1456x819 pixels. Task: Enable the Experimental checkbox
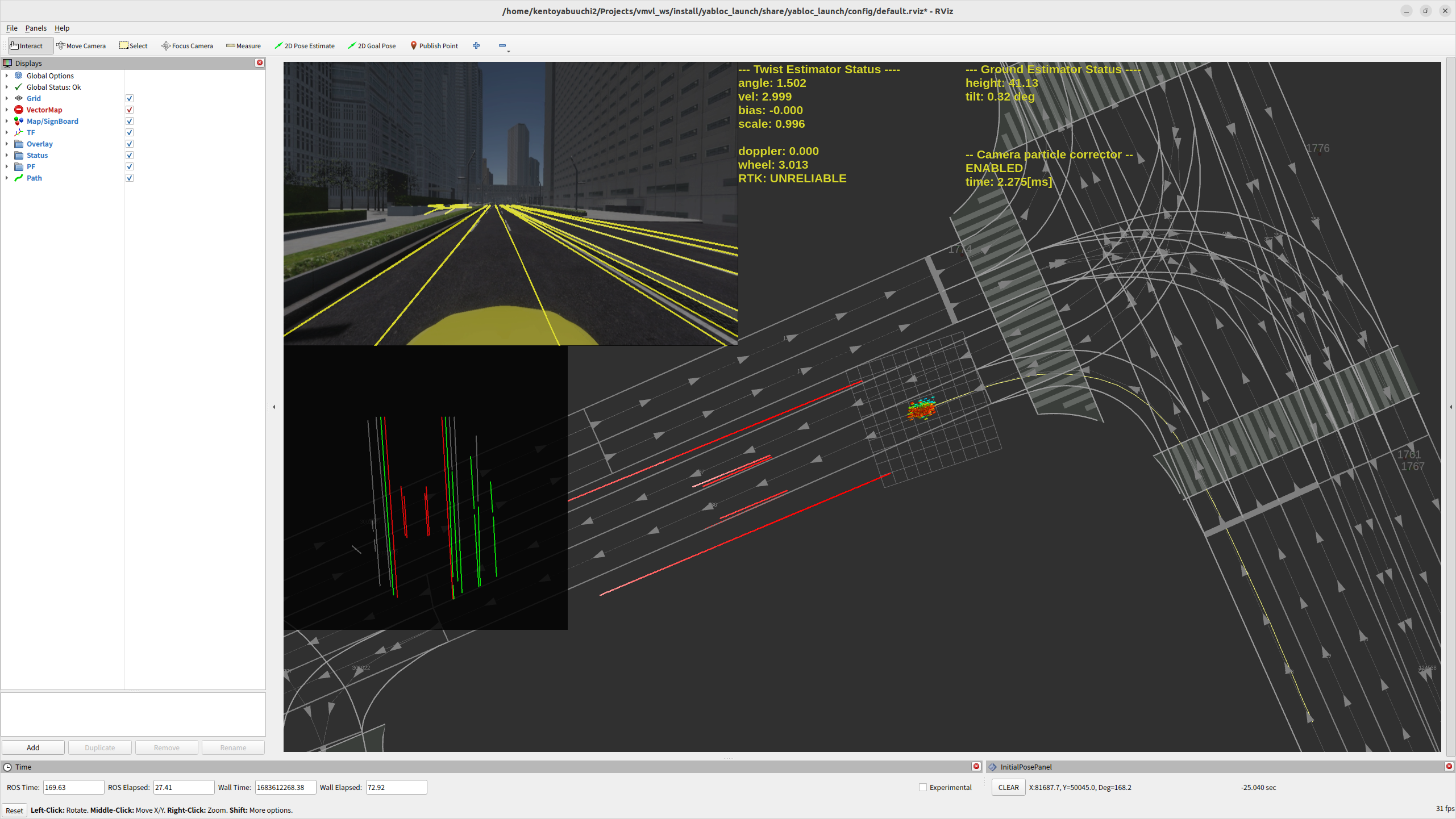[x=923, y=787]
